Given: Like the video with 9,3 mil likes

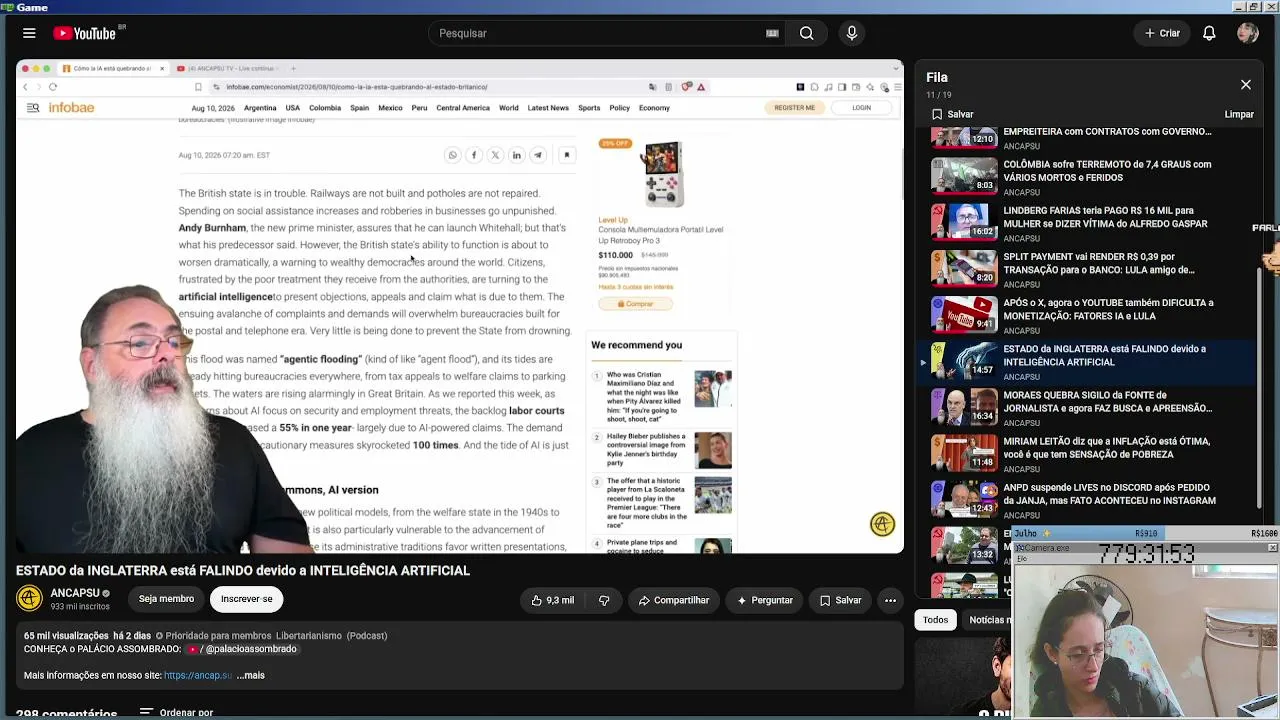Looking at the screenshot, I should tap(553, 600).
